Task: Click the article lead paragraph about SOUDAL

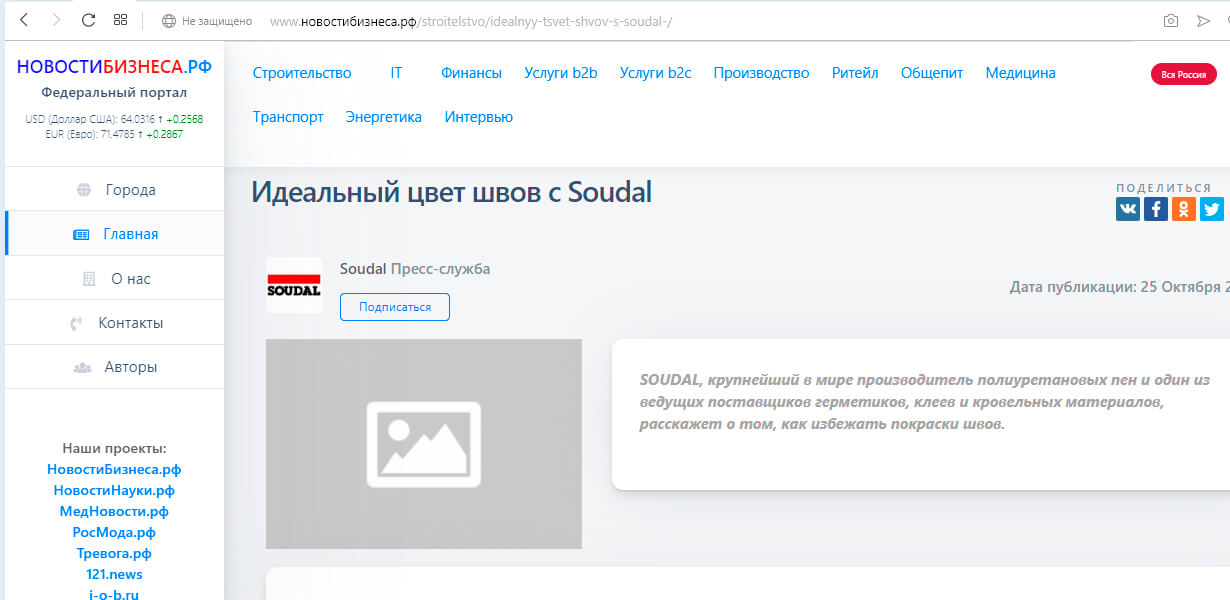Action: [x=925, y=402]
